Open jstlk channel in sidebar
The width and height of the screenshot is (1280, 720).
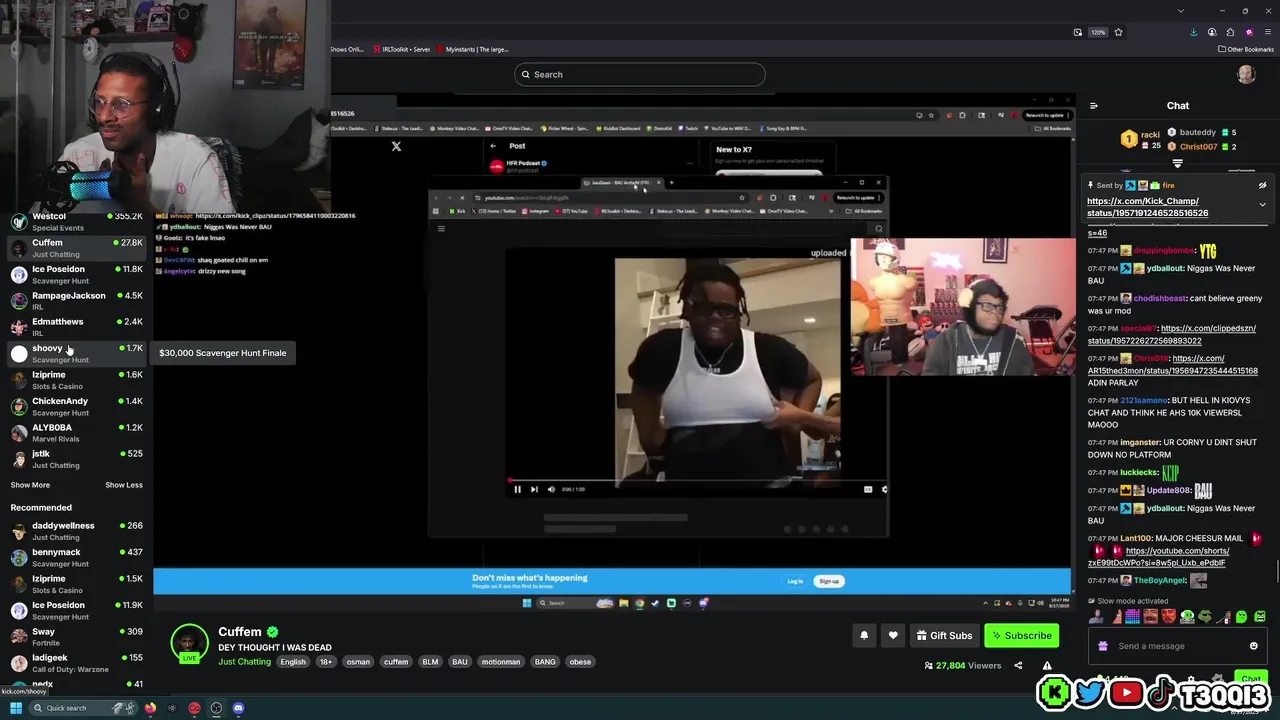tap(77, 458)
